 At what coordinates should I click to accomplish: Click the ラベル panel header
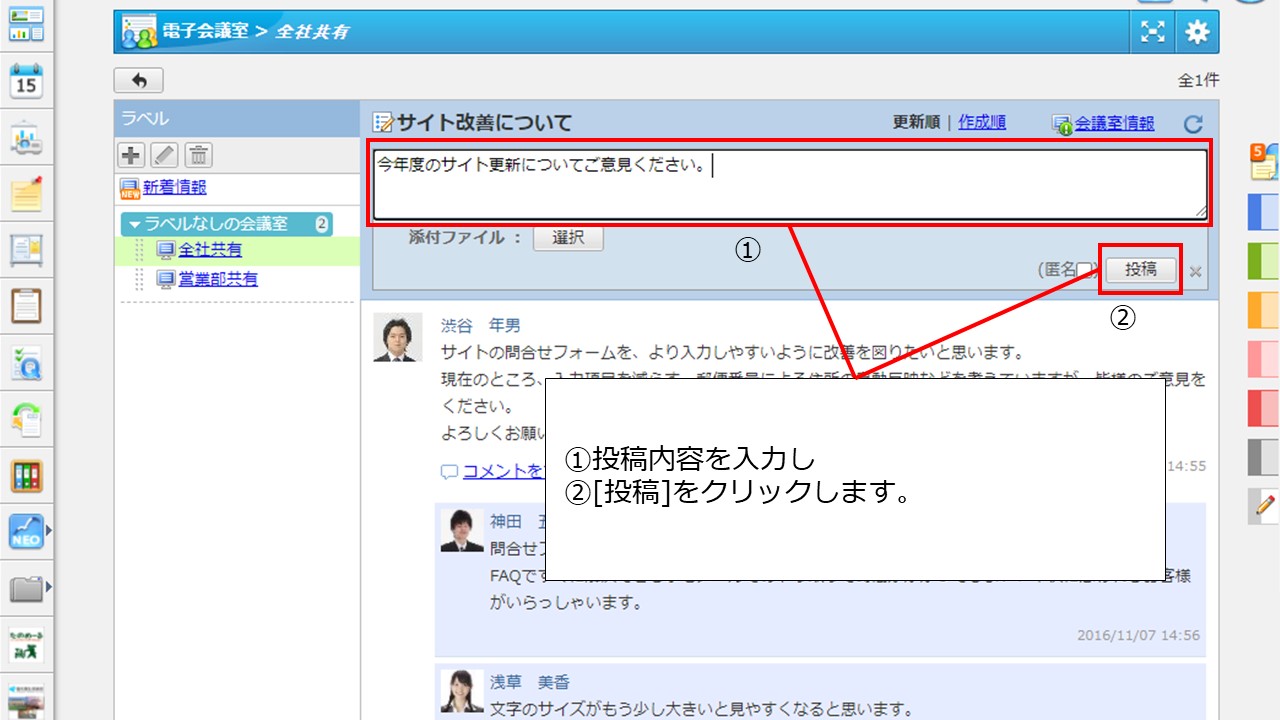(x=237, y=118)
